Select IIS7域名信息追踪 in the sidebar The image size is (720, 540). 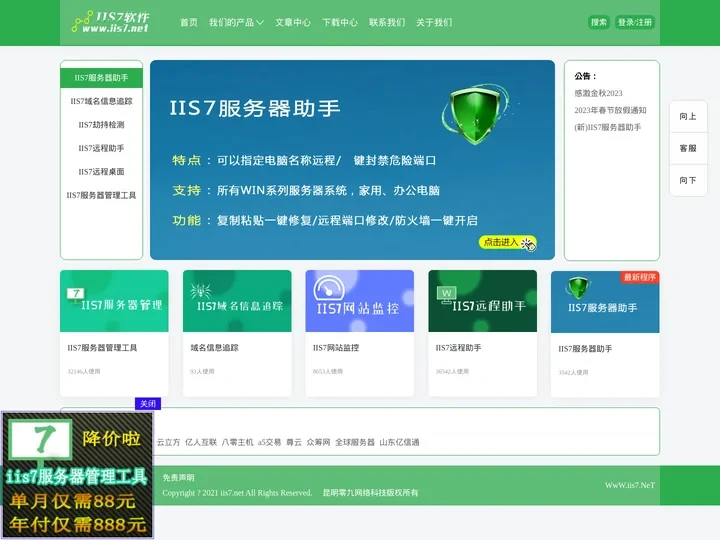tap(101, 101)
